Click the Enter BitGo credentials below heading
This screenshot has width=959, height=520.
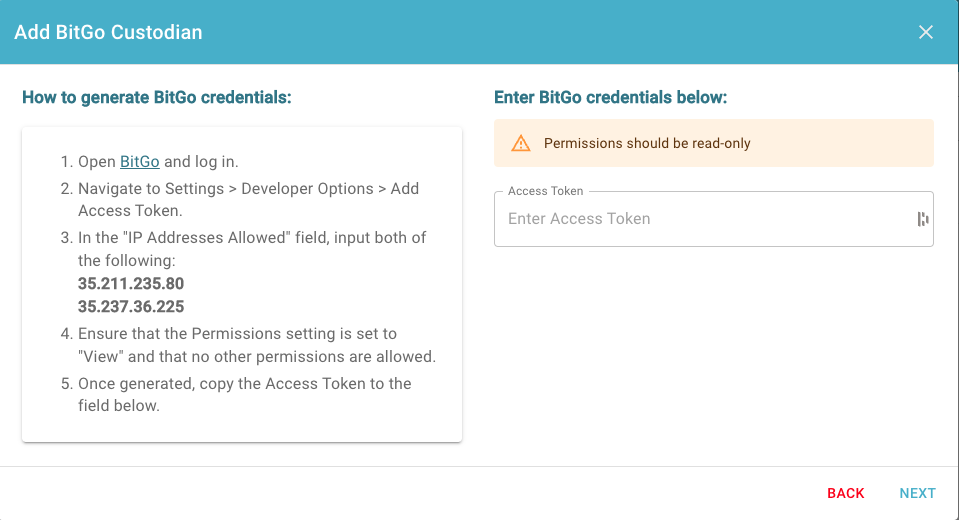tap(610, 97)
